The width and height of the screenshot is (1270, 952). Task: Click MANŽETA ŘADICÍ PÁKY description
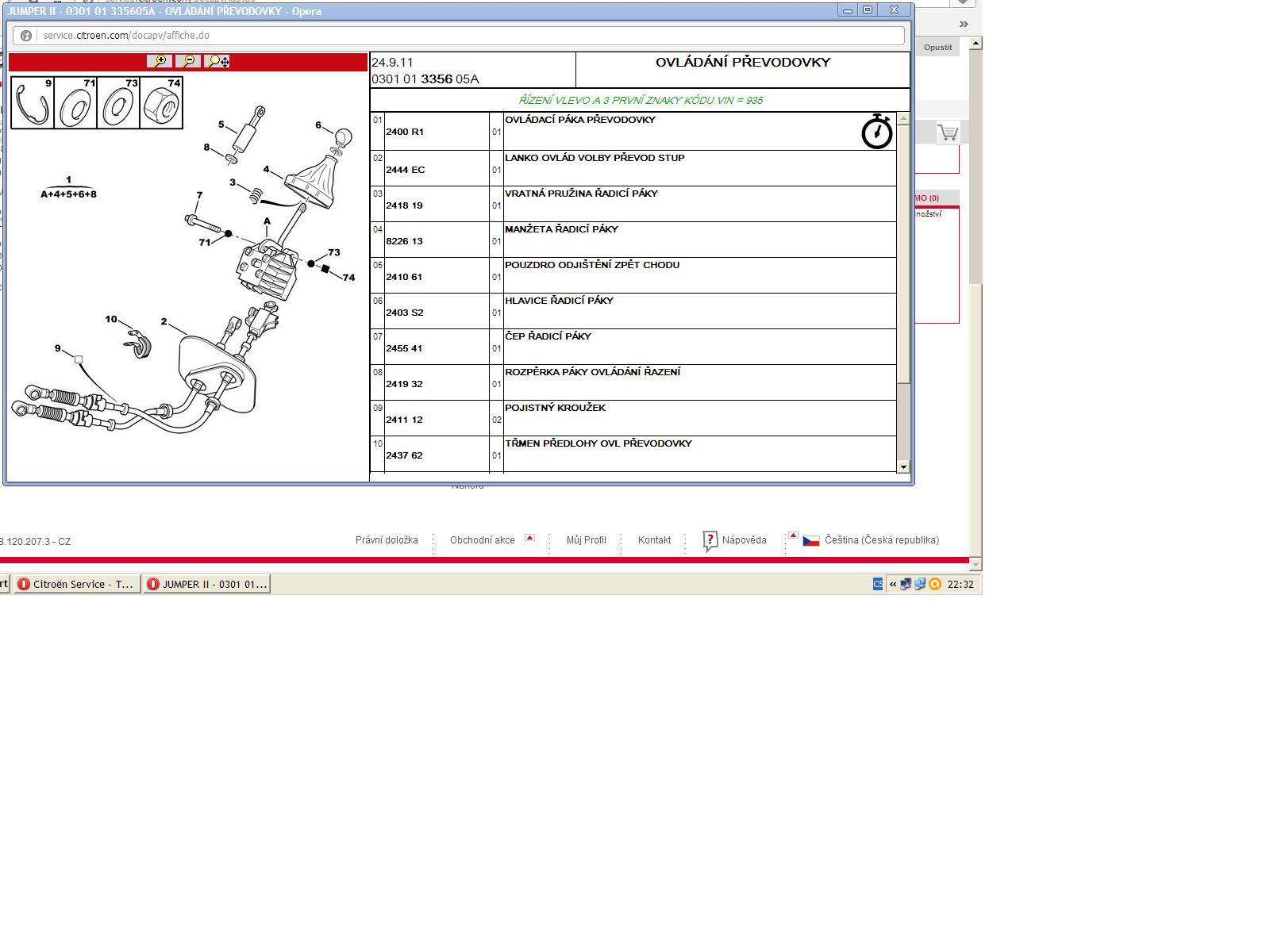561,229
